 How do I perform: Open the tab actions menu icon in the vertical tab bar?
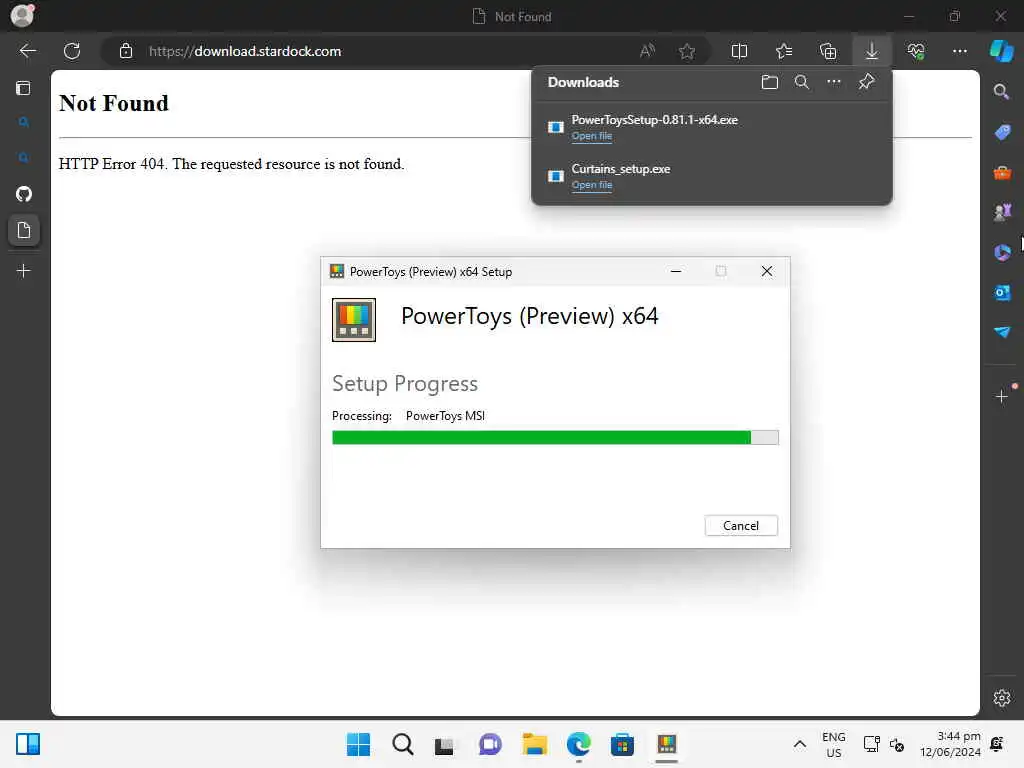(24, 88)
